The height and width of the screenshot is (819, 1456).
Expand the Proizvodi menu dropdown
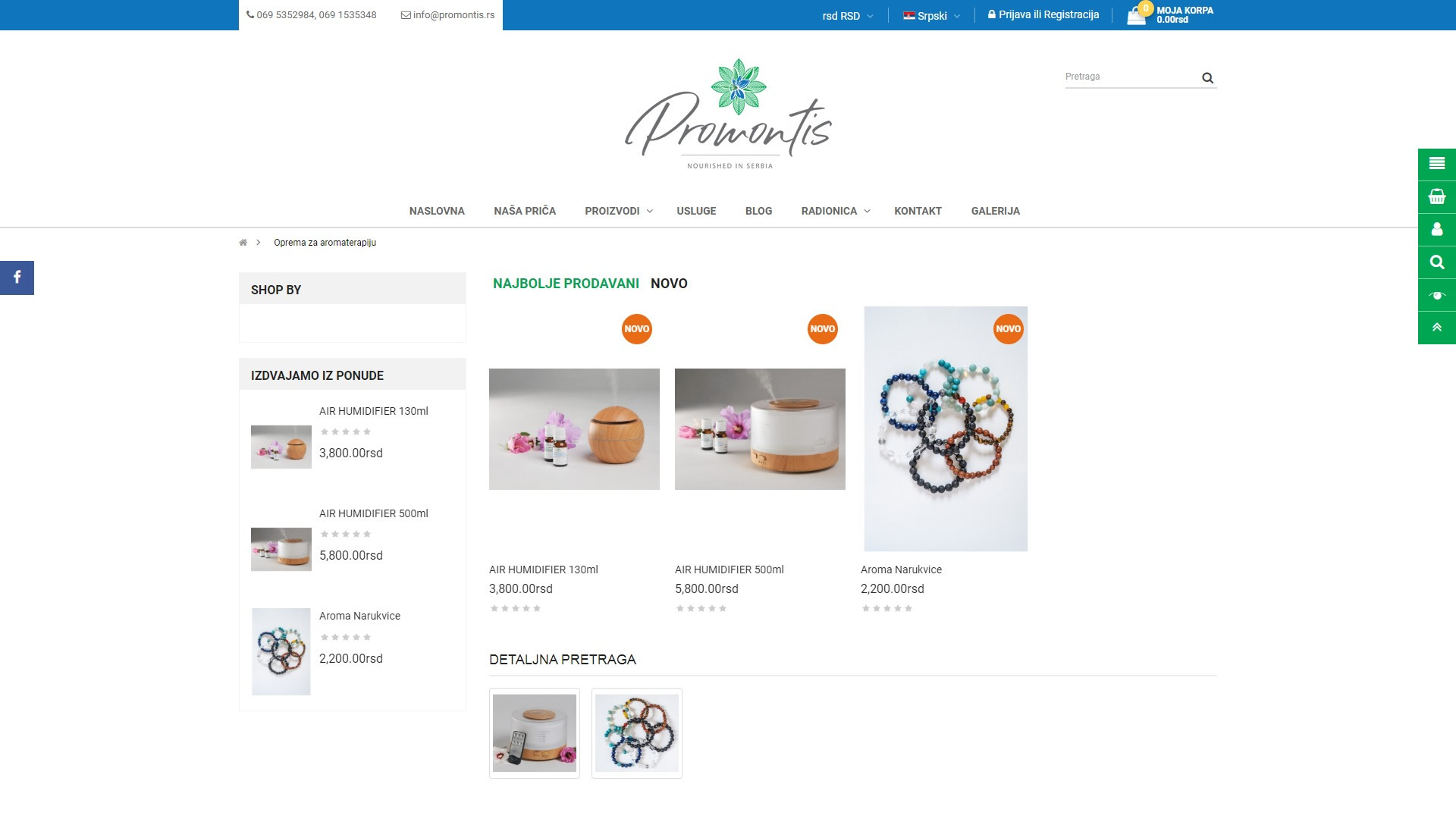click(x=618, y=211)
